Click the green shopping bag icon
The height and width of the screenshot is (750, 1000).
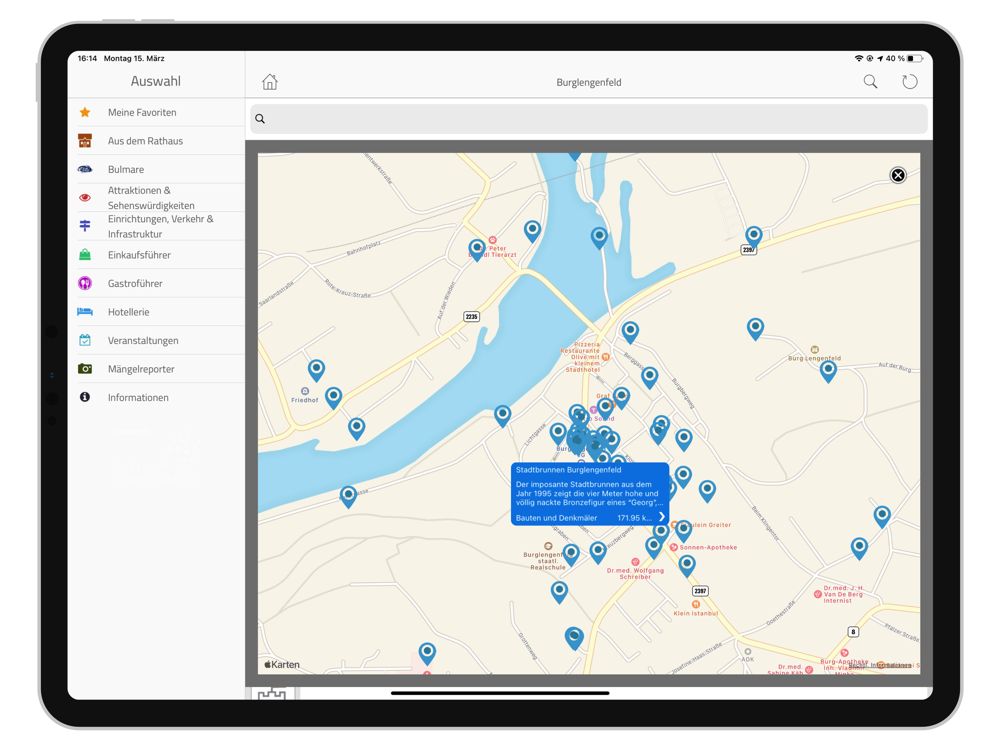(x=85, y=254)
